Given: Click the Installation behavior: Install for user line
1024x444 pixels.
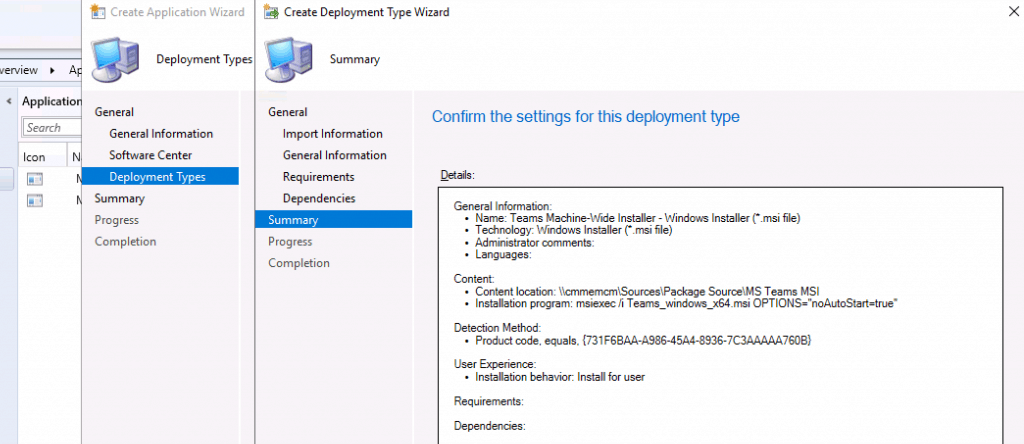Looking at the screenshot, I should tap(560, 377).
